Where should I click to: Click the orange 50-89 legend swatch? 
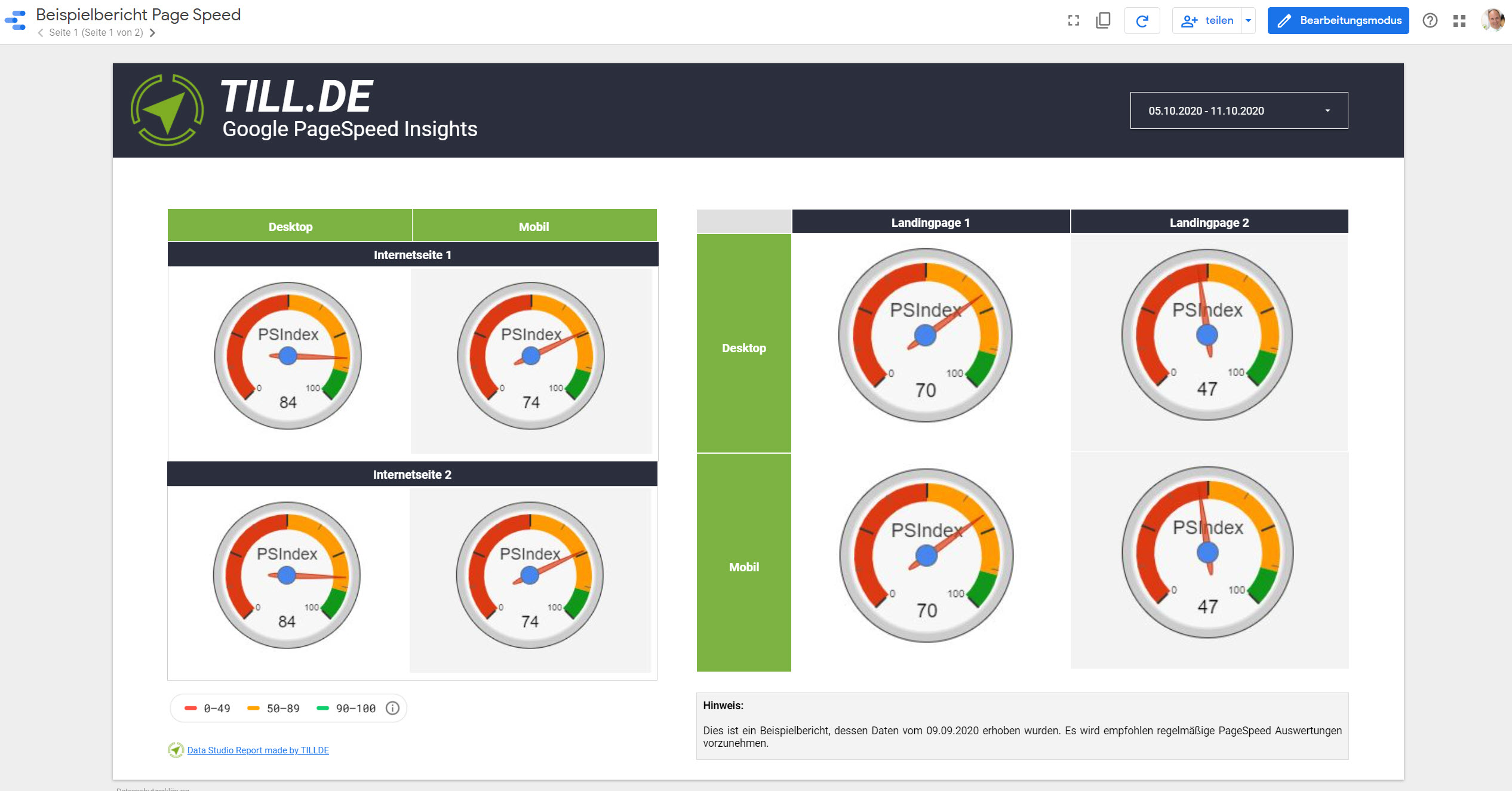pos(253,708)
